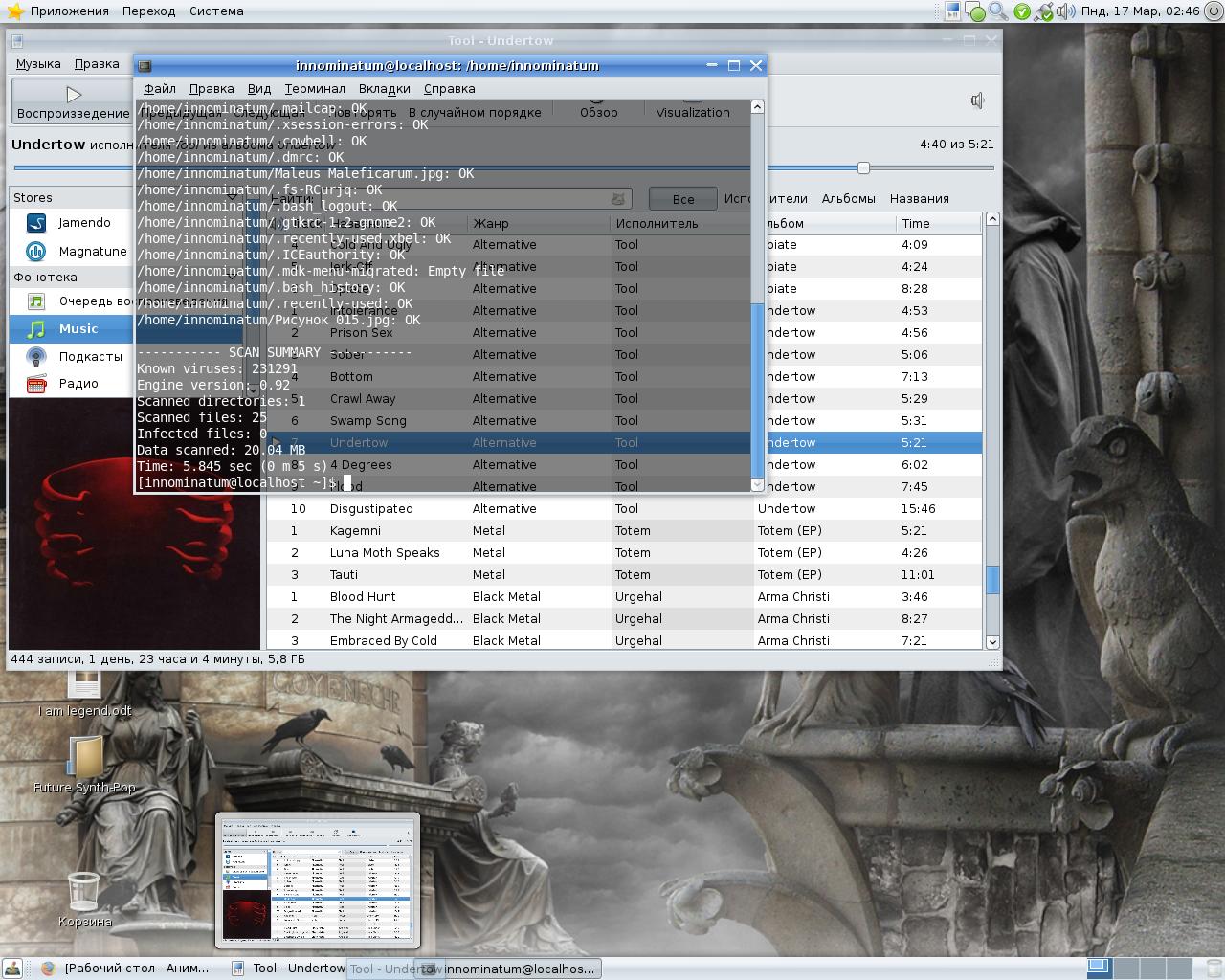The image size is (1225, 980).
Task: Click the volume speaker icon in Rhythmbox
Action: coord(978,100)
